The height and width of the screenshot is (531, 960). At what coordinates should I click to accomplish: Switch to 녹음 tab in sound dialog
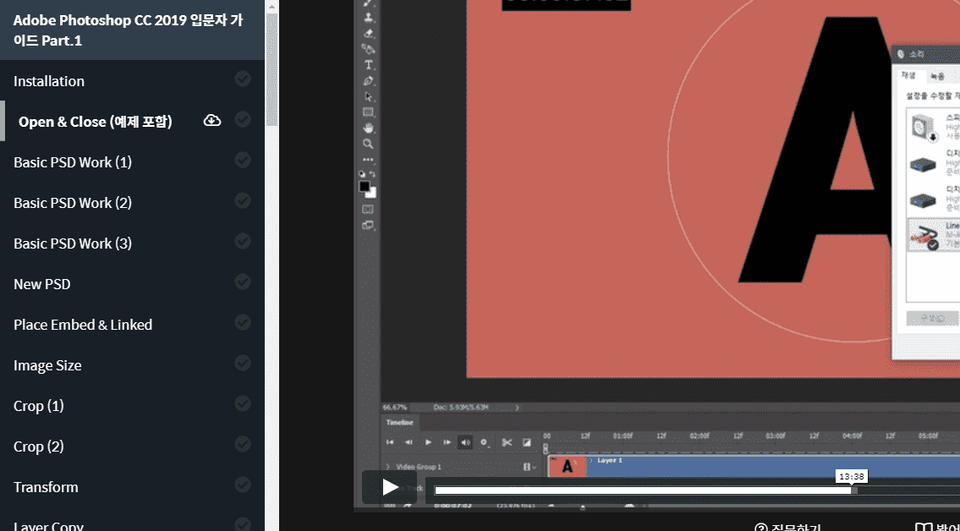[937, 77]
